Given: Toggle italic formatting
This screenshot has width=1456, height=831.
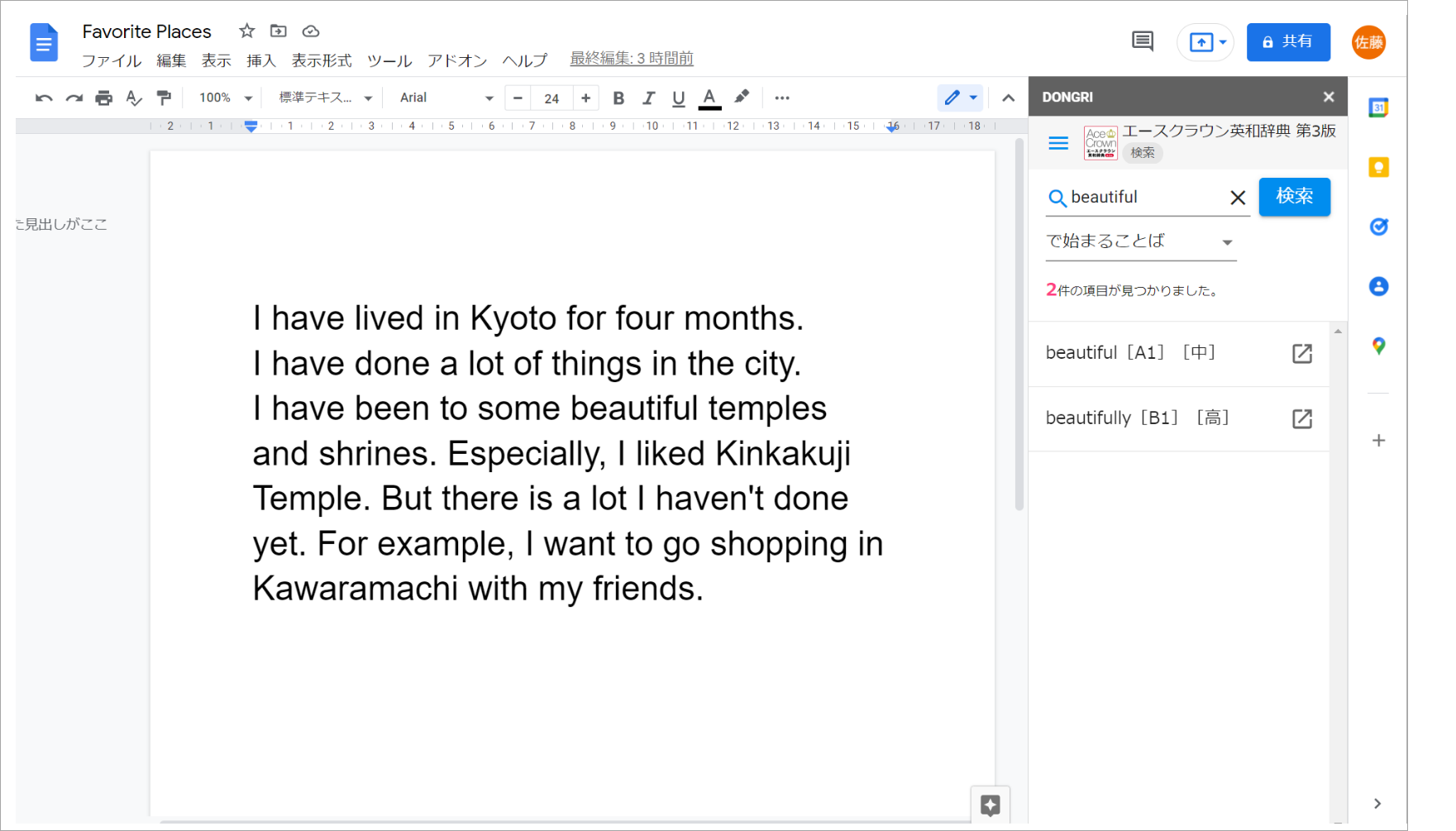Looking at the screenshot, I should pos(648,98).
